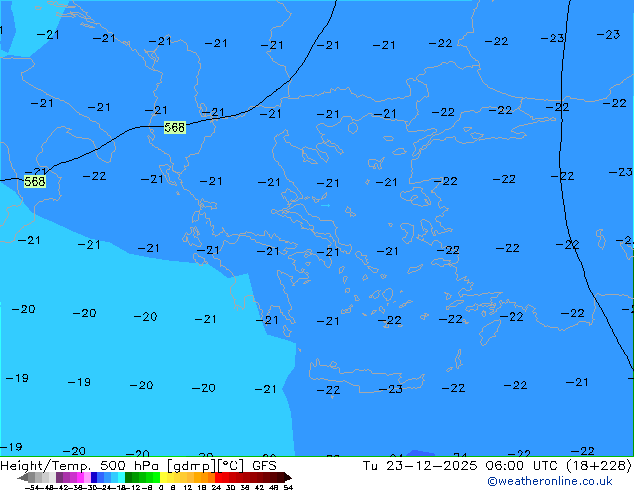Click the '54' legend scale number
The height and width of the screenshot is (490, 634).
tap(288, 488)
